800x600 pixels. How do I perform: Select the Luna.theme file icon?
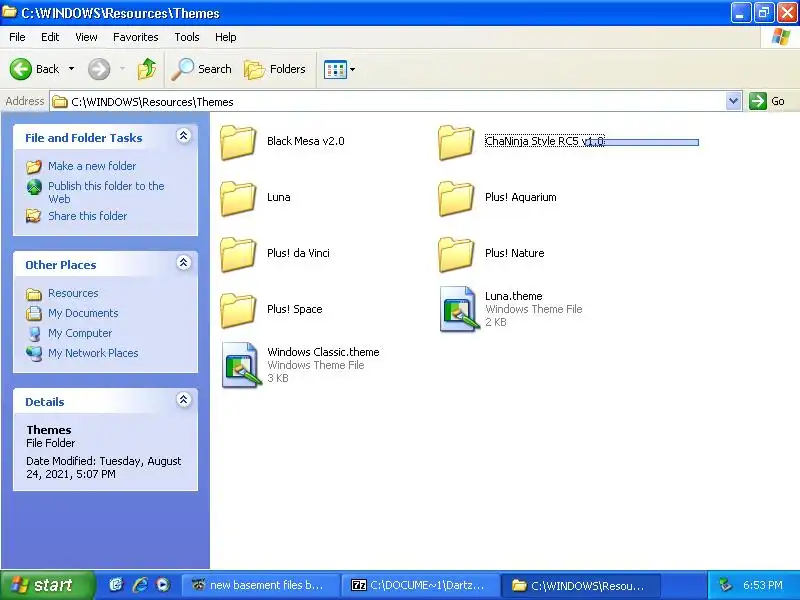(x=459, y=309)
